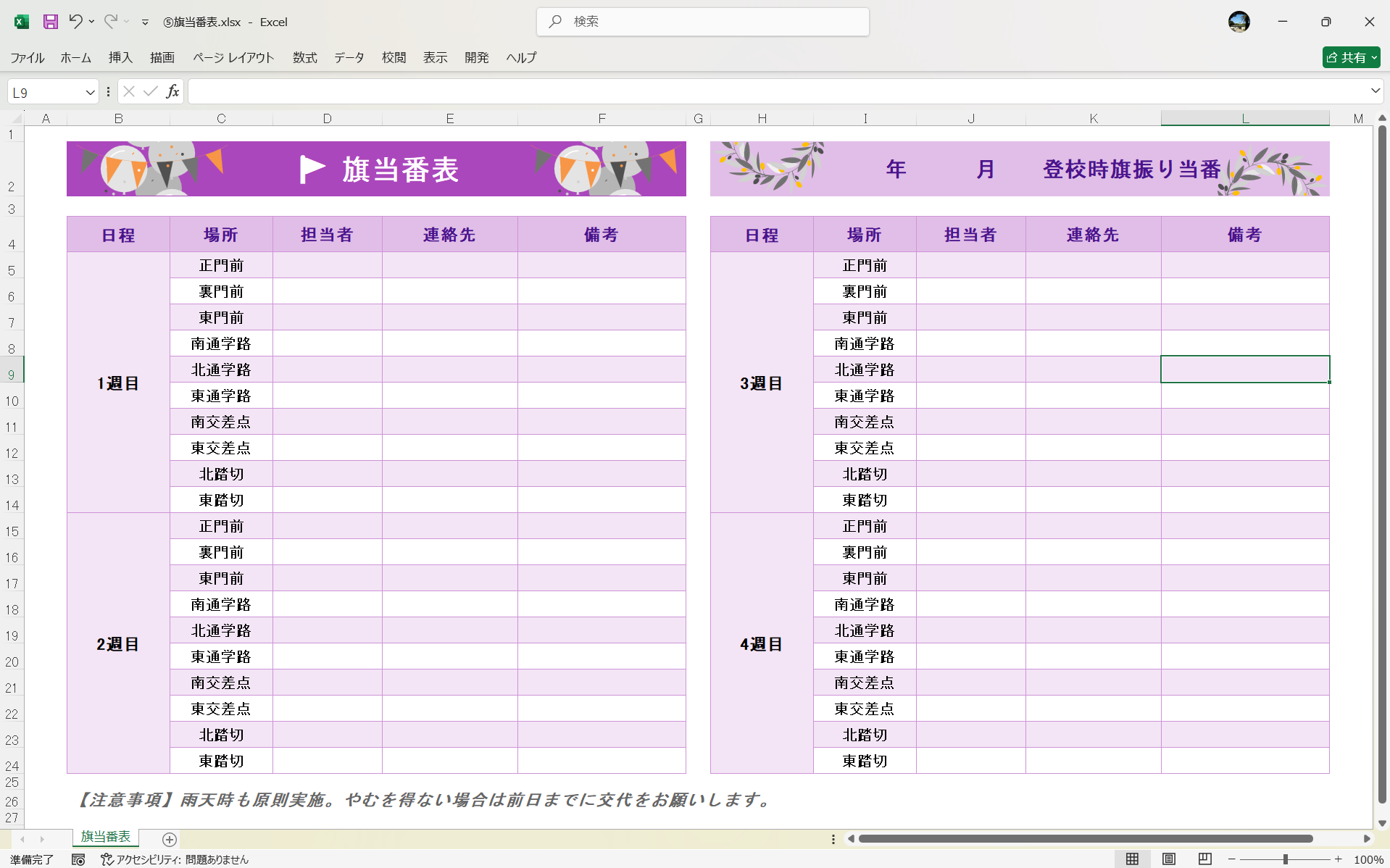Switch to the 挿入 ribbon tab
Viewport: 1390px width, 868px height.
[x=120, y=57]
